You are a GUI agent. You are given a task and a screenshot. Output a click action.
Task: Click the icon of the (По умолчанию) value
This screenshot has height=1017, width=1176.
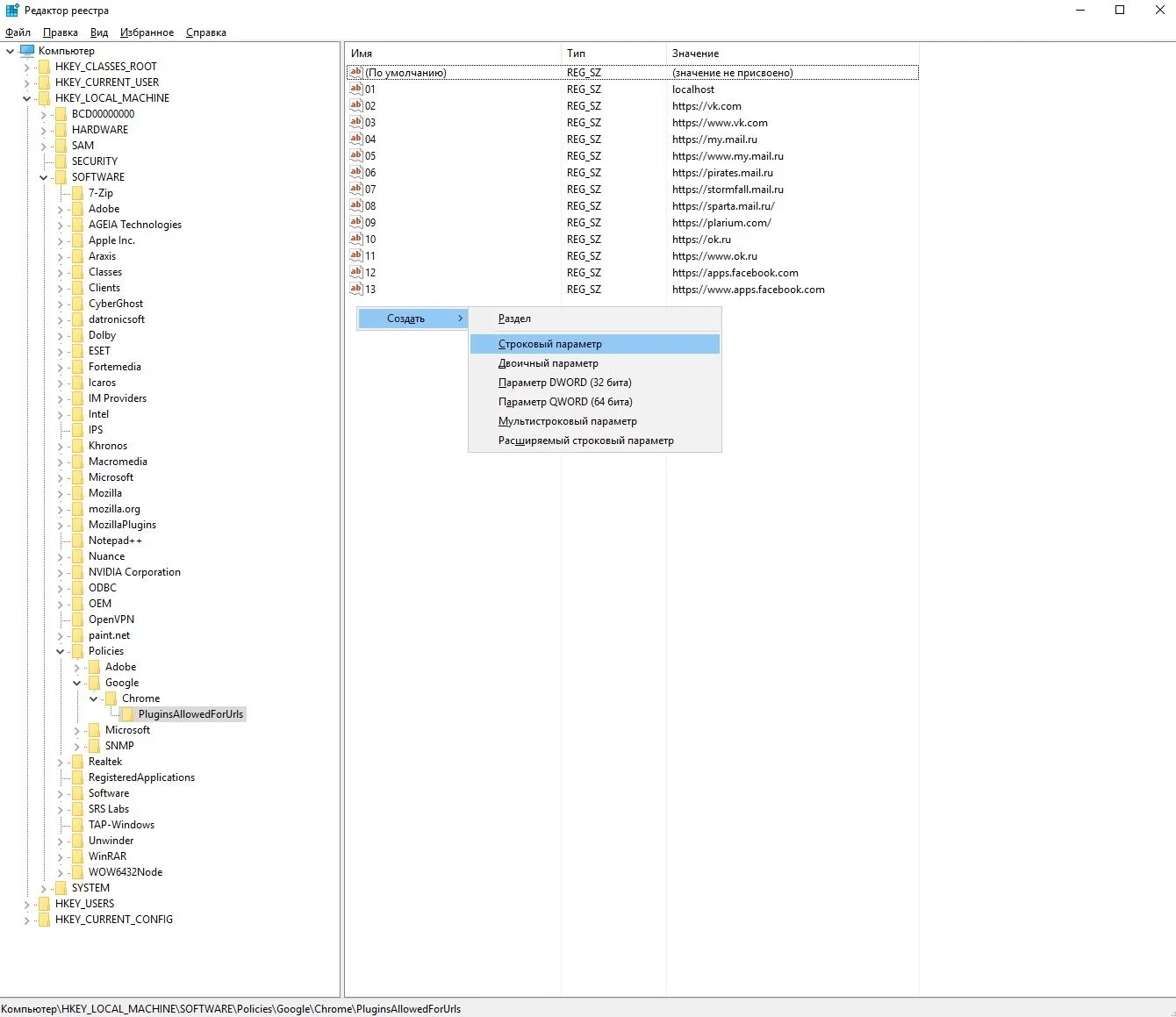(x=356, y=72)
